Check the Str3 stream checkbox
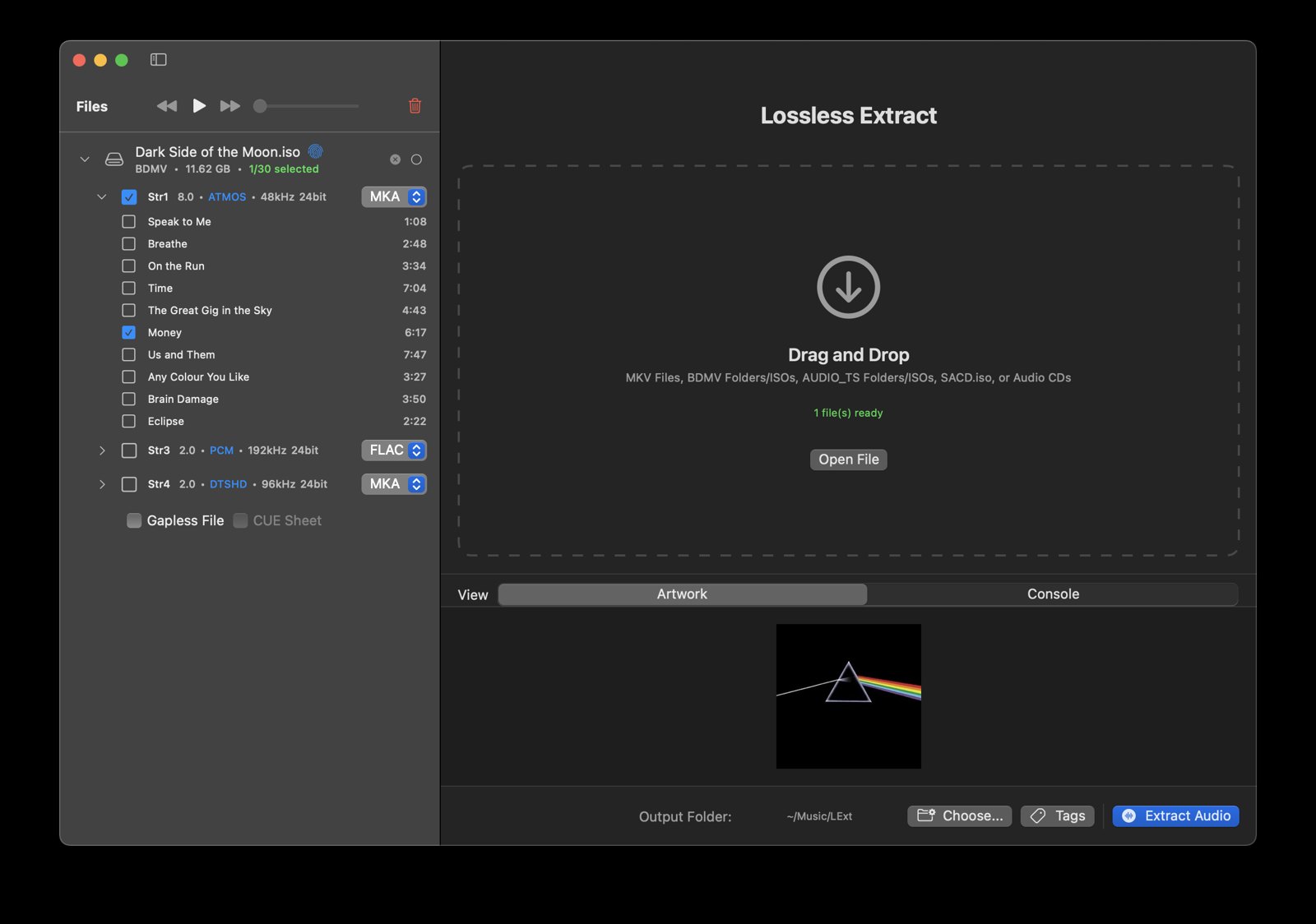The image size is (1316, 924). point(129,450)
